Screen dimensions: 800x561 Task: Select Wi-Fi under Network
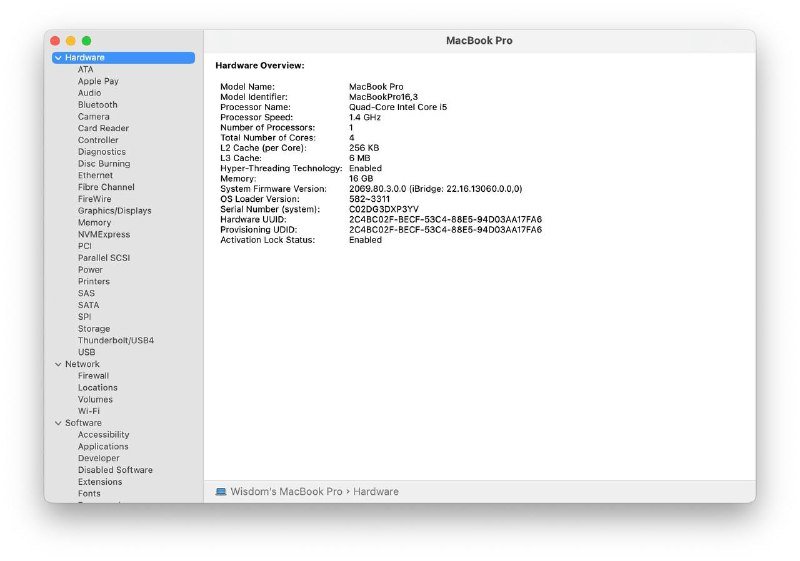click(x=89, y=411)
